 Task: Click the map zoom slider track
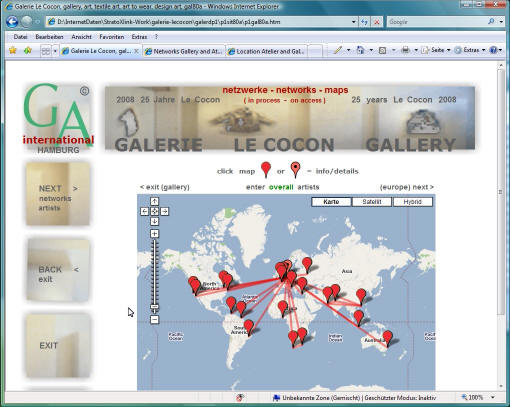154,273
